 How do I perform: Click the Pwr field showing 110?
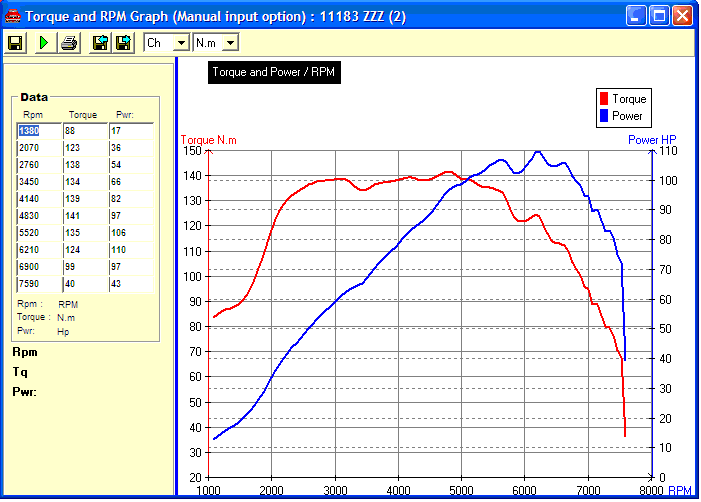(x=130, y=249)
